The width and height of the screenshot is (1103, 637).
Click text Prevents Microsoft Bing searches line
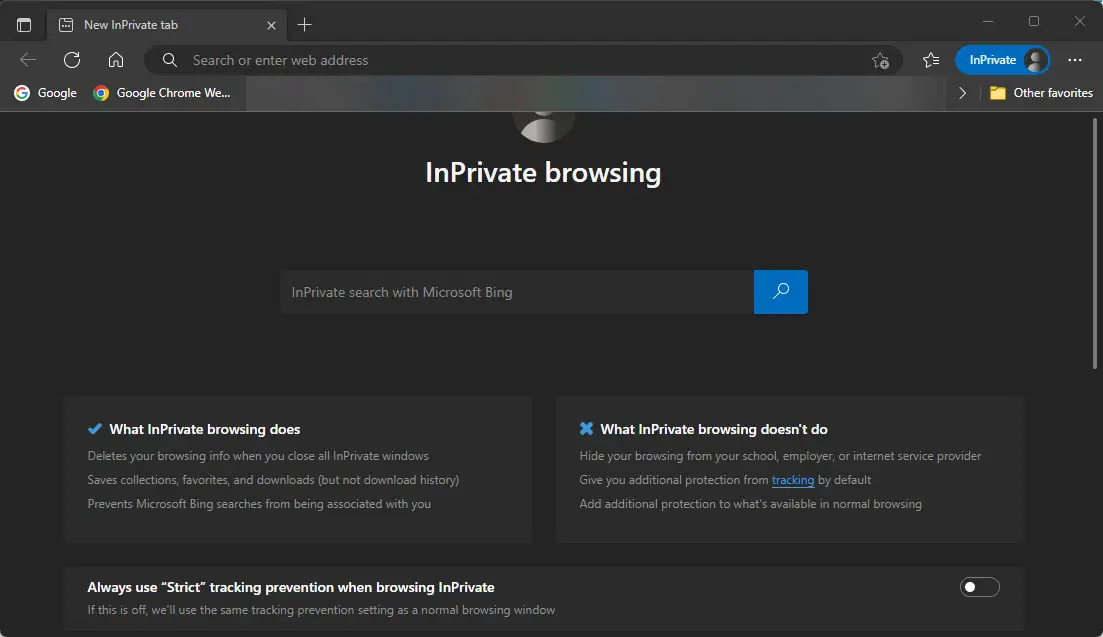pos(259,504)
